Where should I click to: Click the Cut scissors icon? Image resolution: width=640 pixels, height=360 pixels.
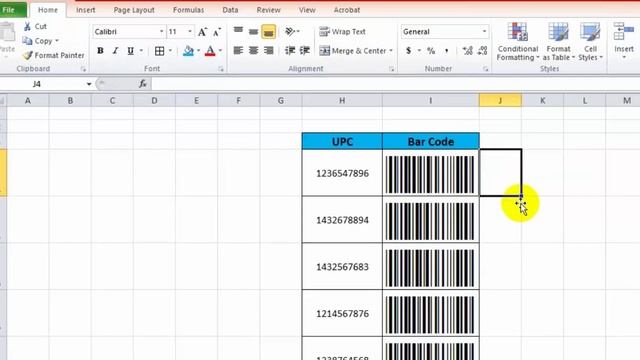pyautogui.click(x=27, y=27)
